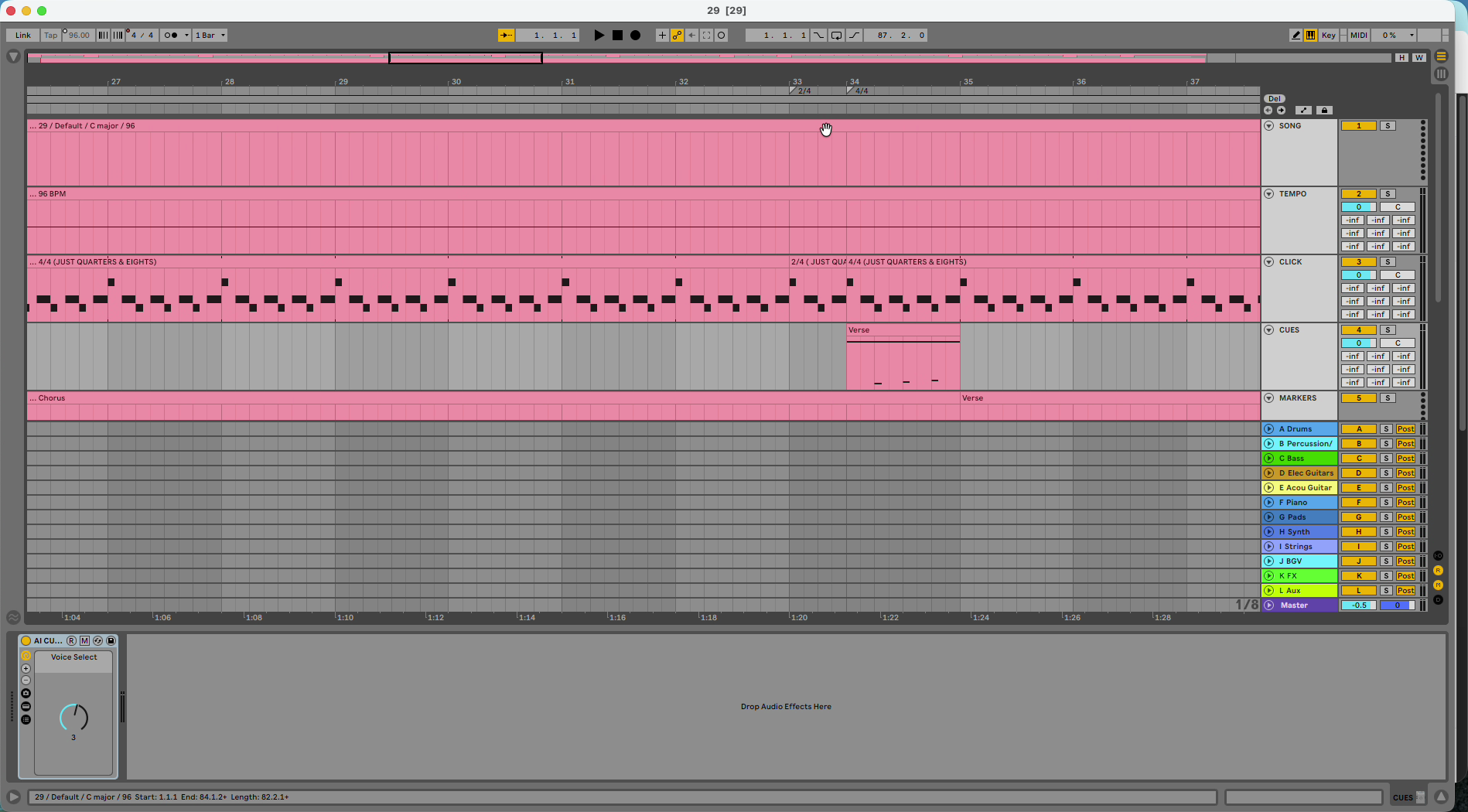The image size is (1468, 812).
Task: Adjust the CUES track volume 0 field
Action: pyautogui.click(x=1358, y=343)
